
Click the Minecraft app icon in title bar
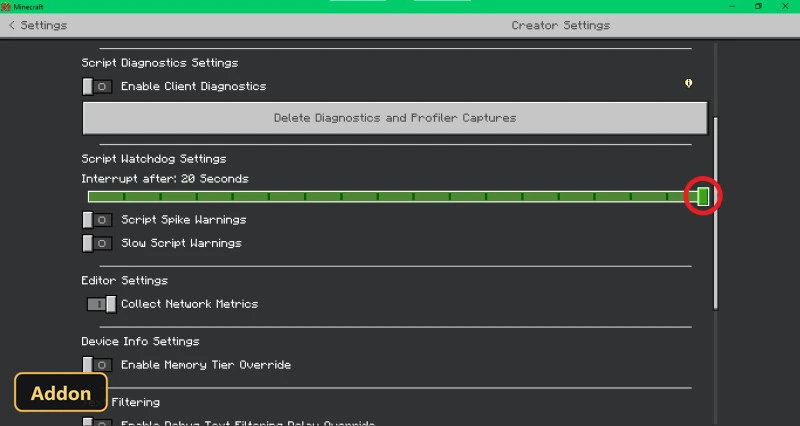[6, 7]
